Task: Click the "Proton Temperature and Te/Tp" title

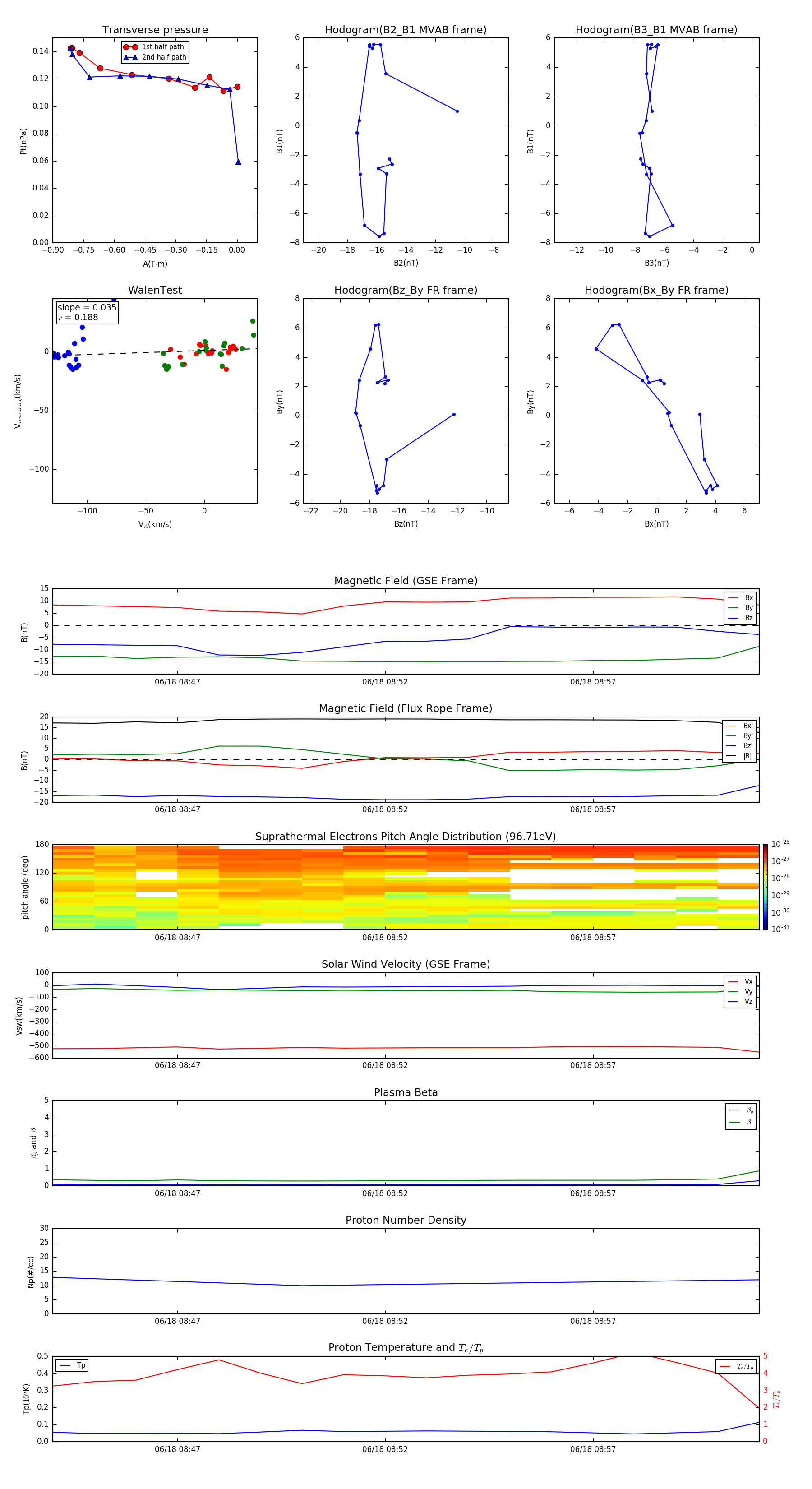Action: pyautogui.click(x=406, y=1348)
